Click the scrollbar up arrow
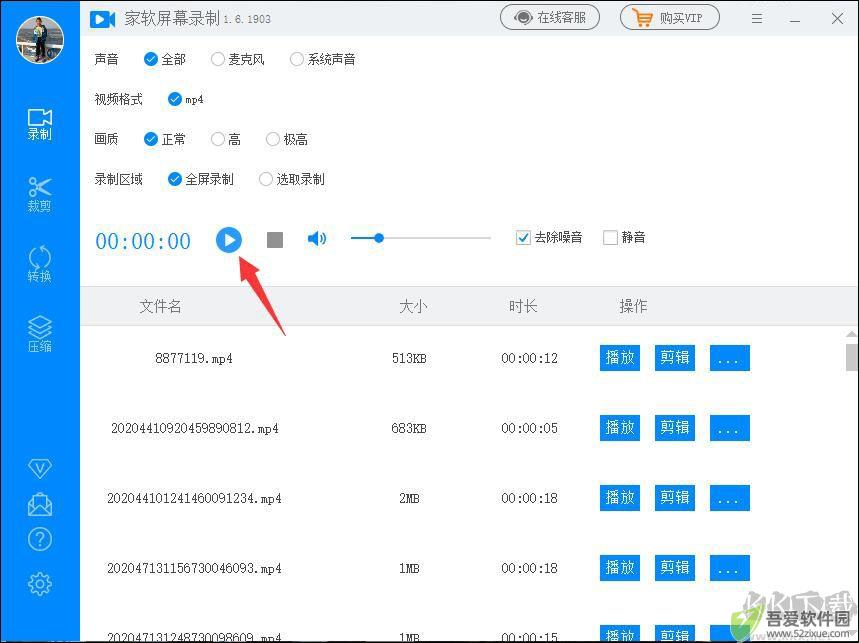Screen dimensions: 859x643 pos(851,334)
